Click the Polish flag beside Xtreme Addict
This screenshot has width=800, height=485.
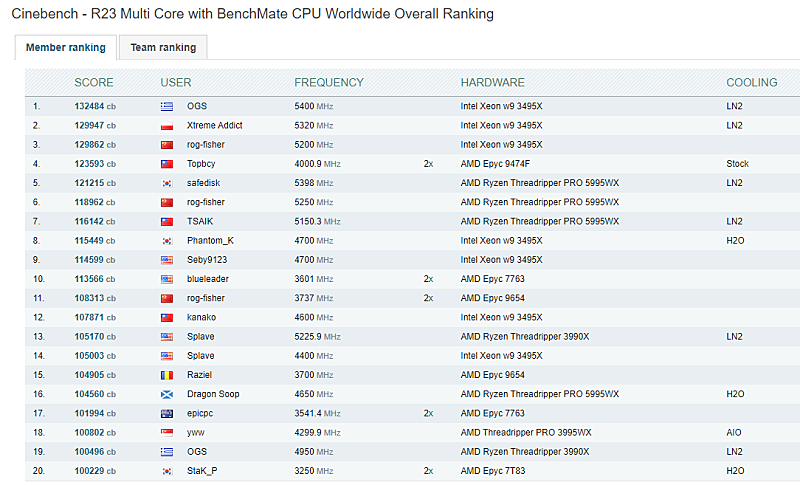tap(167, 126)
